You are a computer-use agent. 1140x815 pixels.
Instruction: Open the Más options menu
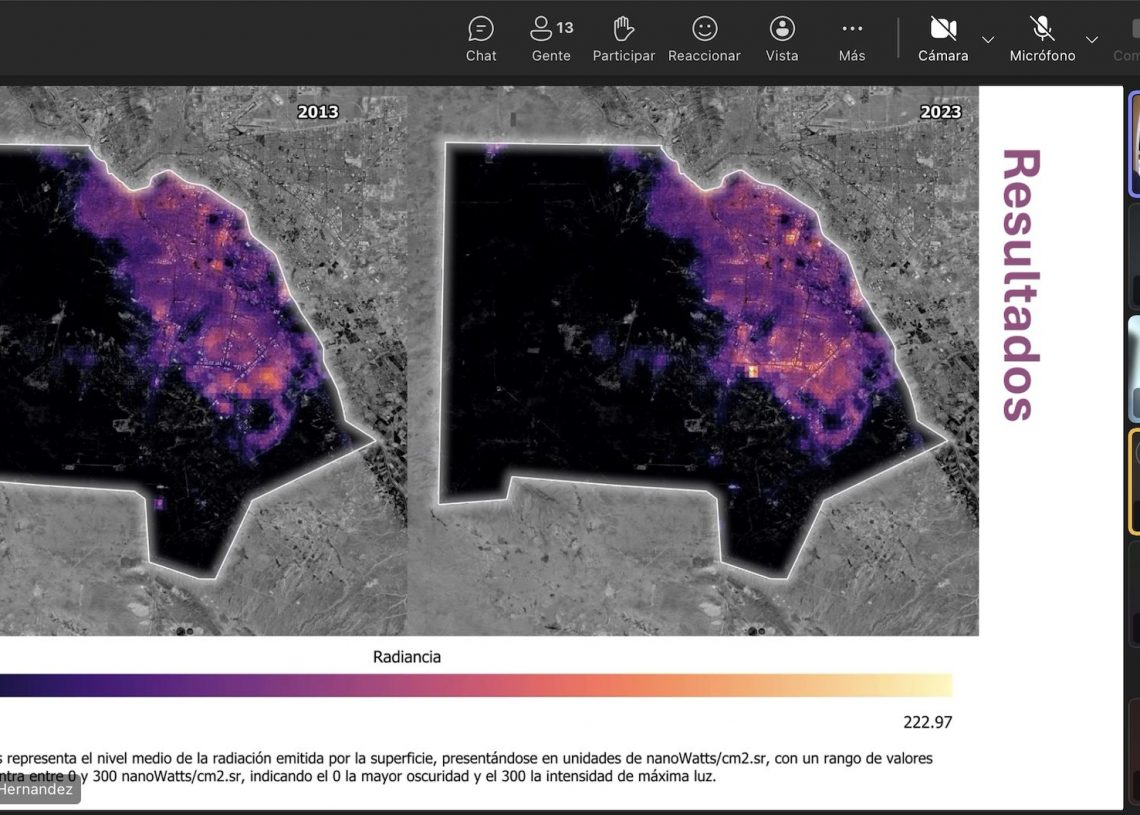pos(852,39)
